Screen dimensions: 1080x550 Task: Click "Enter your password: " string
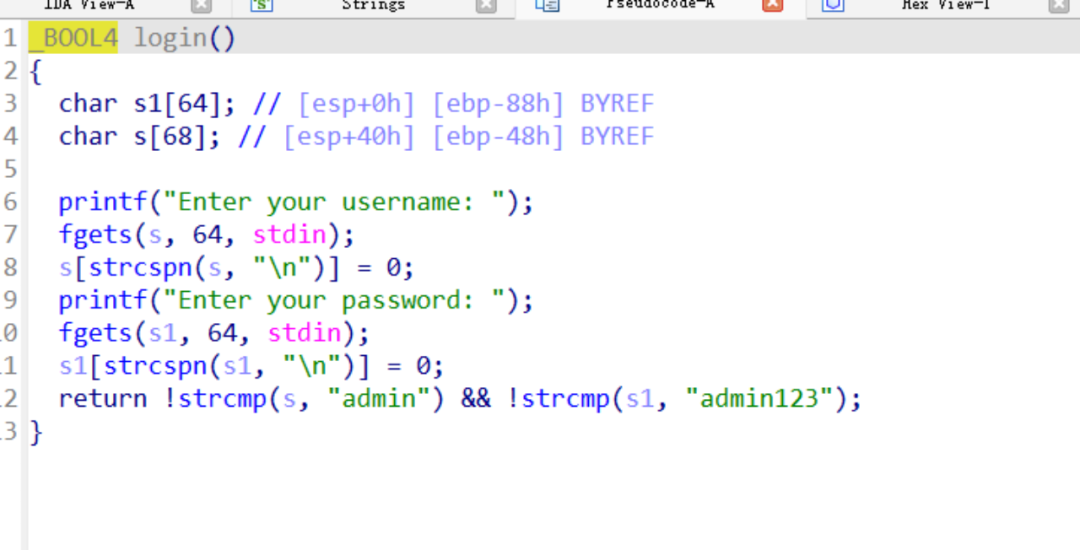pyautogui.click(x=340, y=301)
